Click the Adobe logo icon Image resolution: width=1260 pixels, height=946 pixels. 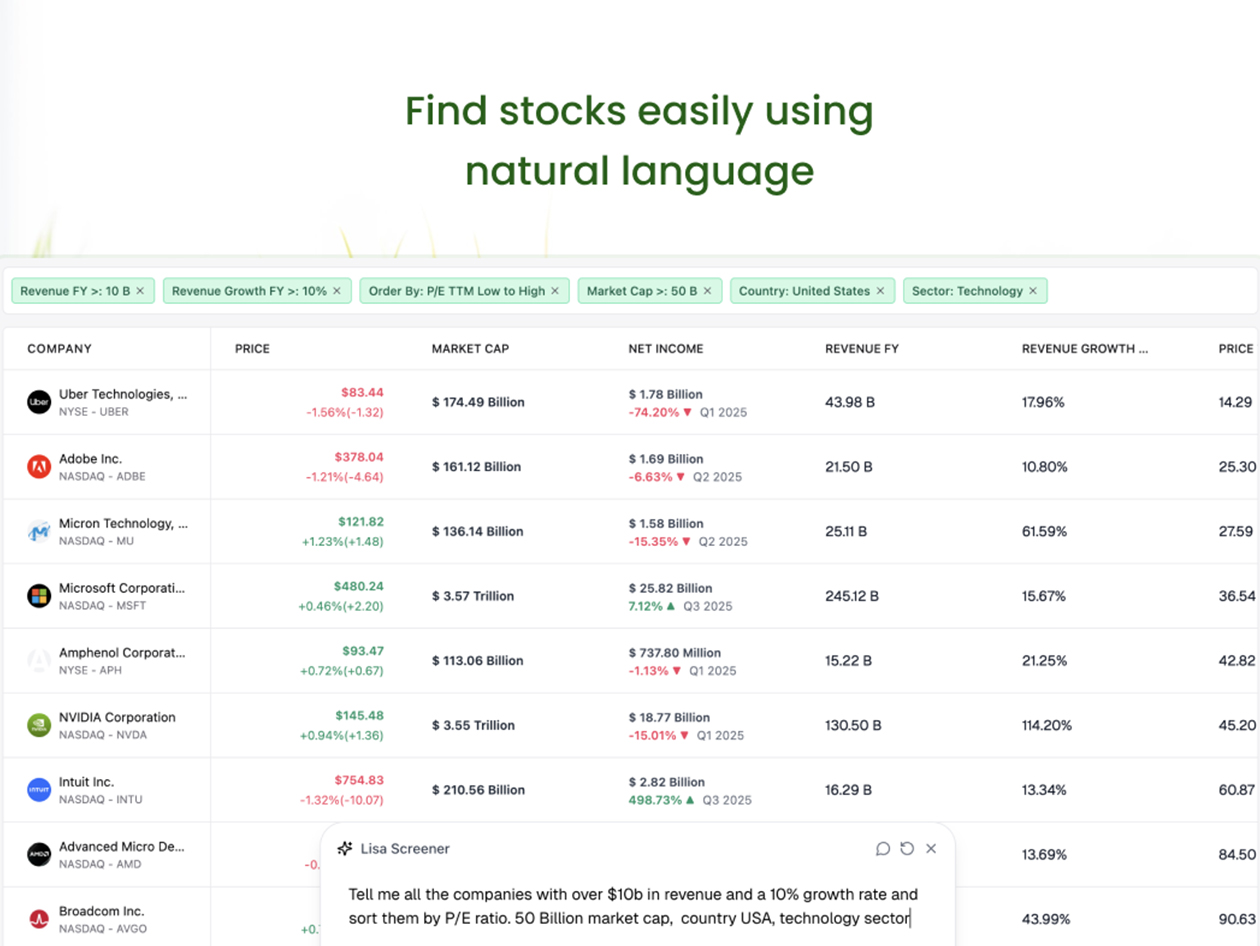pos(39,467)
